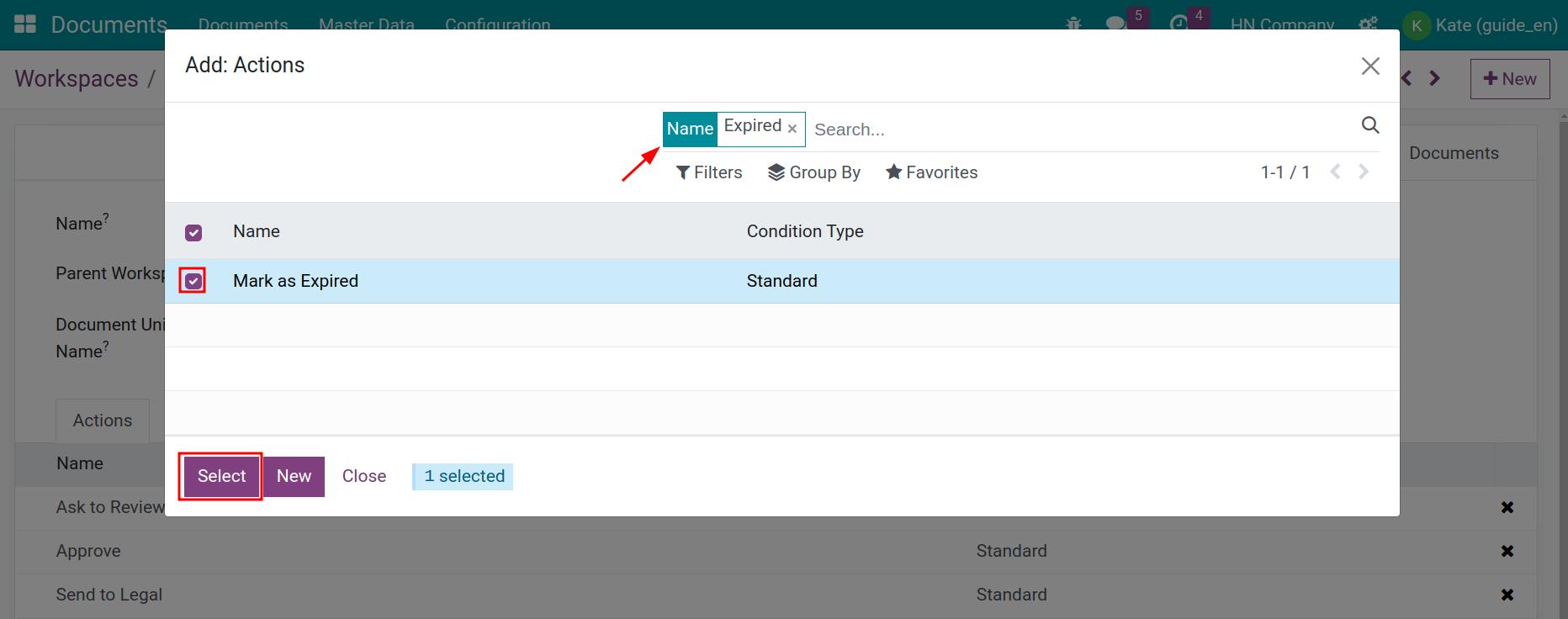Click the debug bug icon

pyautogui.click(x=1073, y=24)
